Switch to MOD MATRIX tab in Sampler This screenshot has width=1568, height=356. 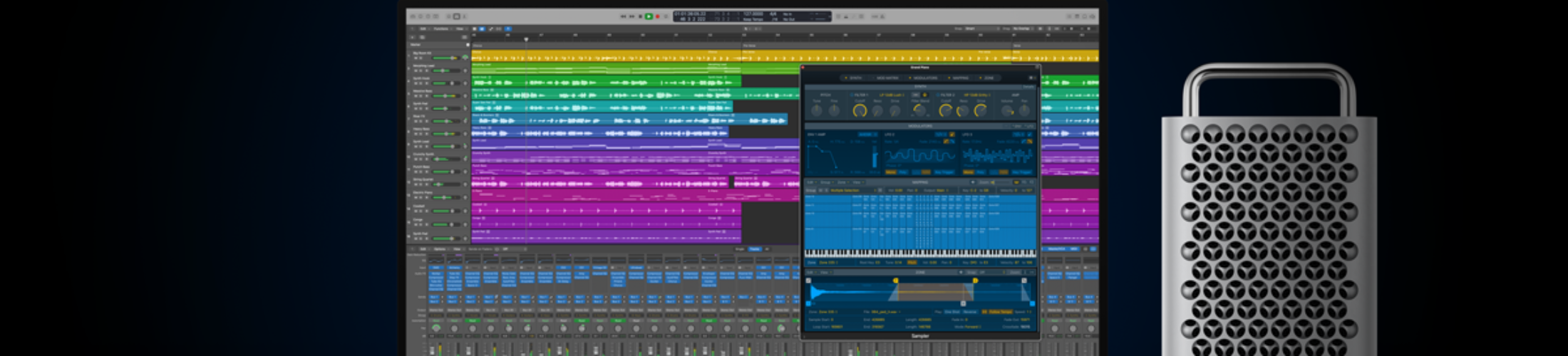click(x=886, y=78)
